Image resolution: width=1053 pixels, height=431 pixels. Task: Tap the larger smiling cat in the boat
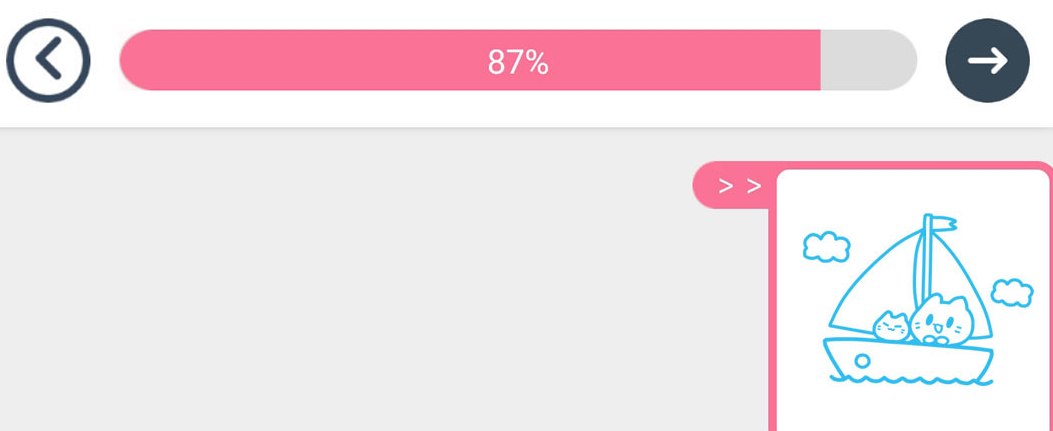942,320
